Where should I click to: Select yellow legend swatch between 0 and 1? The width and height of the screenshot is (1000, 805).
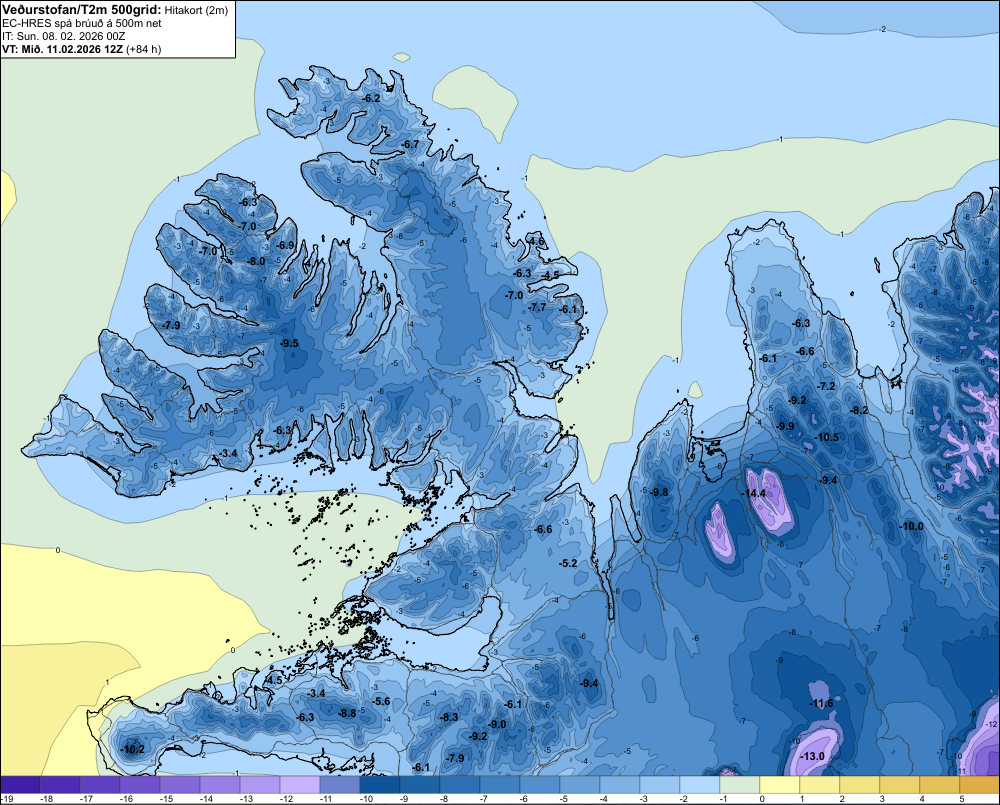click(780, 785)
